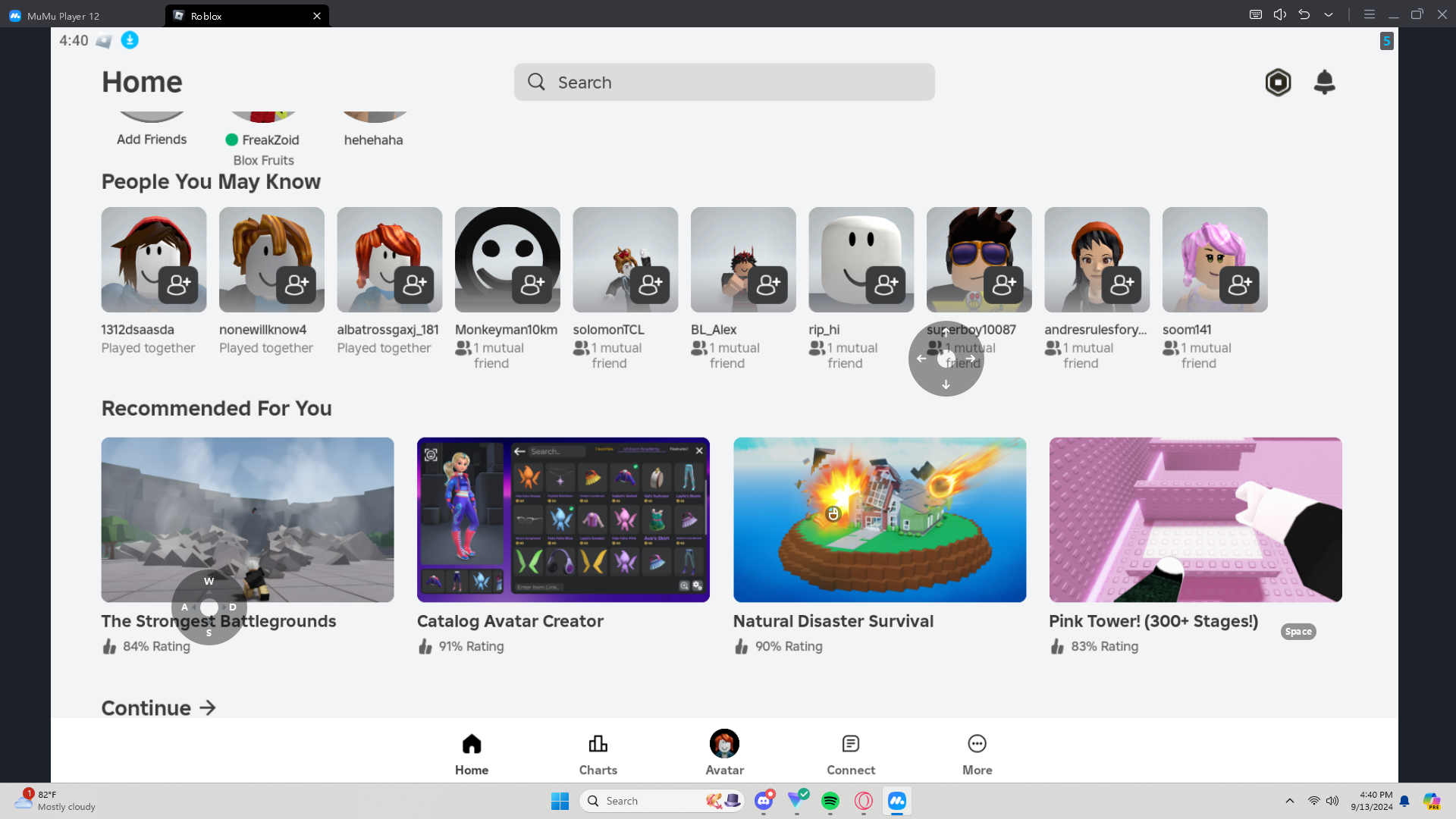Open the More tab

coord(977,754)
